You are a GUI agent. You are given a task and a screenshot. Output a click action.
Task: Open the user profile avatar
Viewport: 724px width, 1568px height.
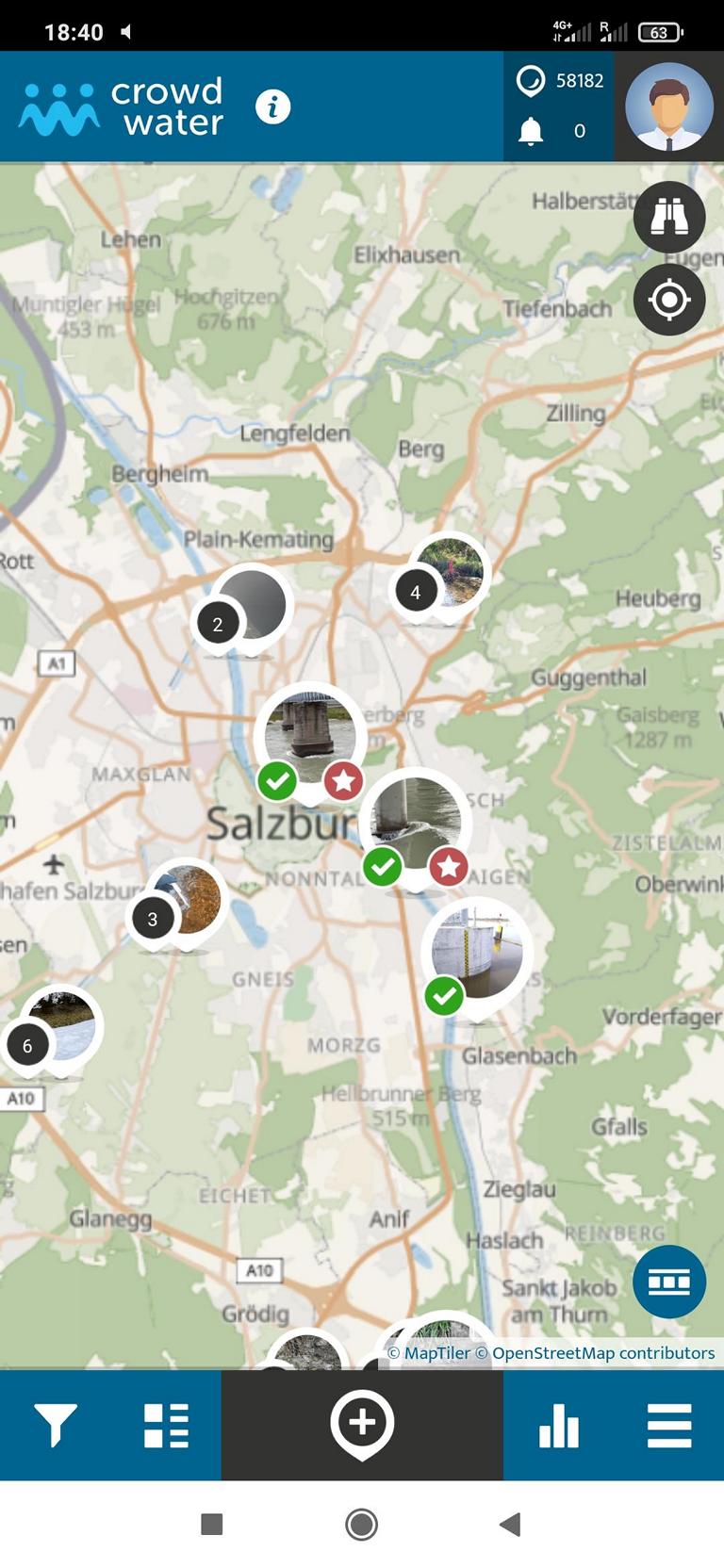(669, 106)
